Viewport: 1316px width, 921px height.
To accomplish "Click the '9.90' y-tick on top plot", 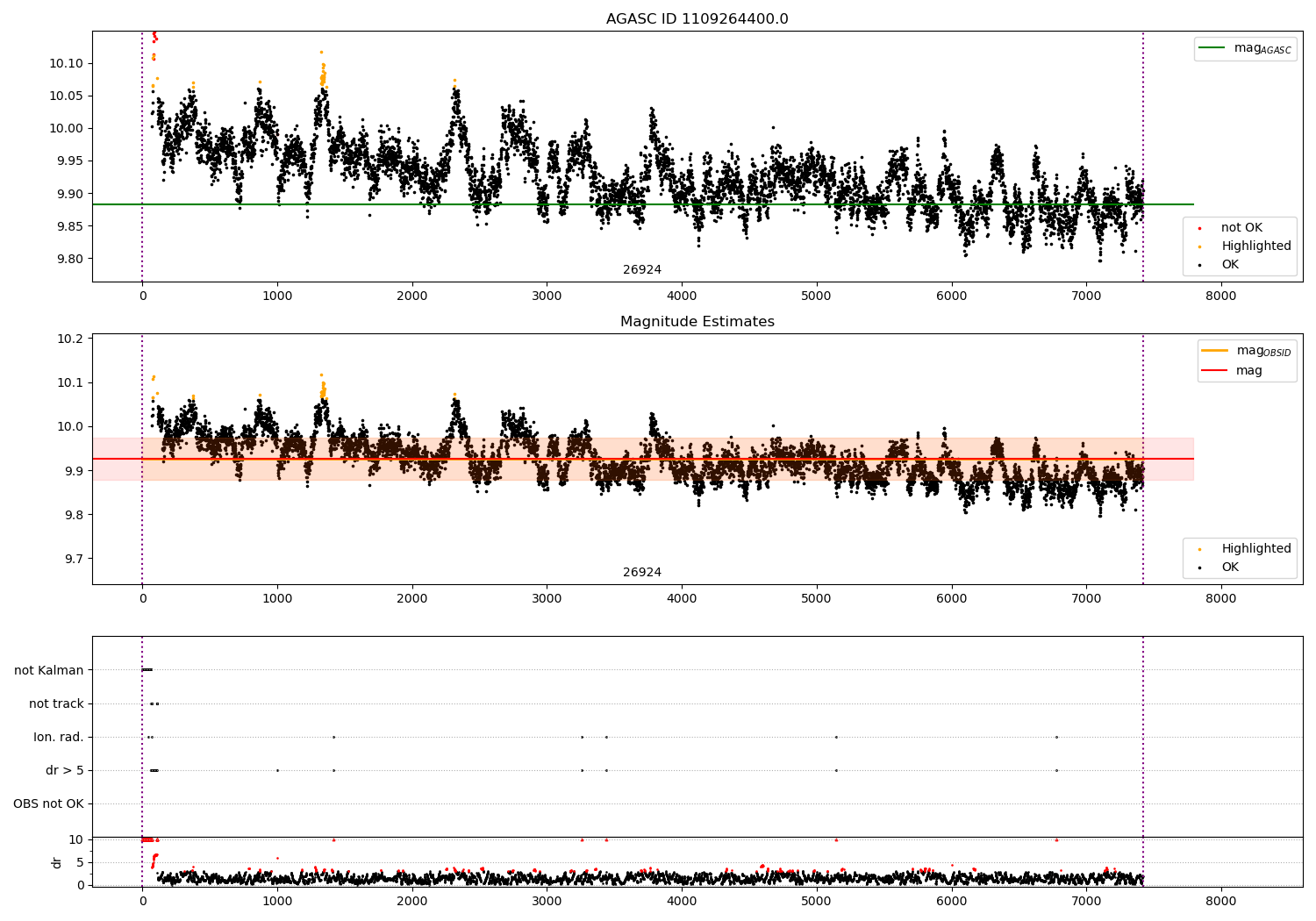I will 69,195.
